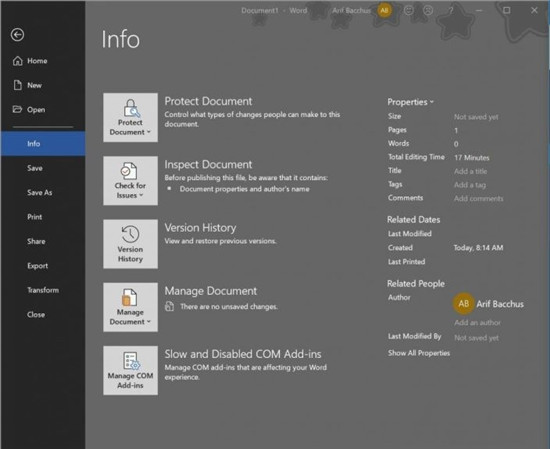Expand the Protect Document dropdown arrow
This screenshot has width=550, height=449.
(149, 132)
